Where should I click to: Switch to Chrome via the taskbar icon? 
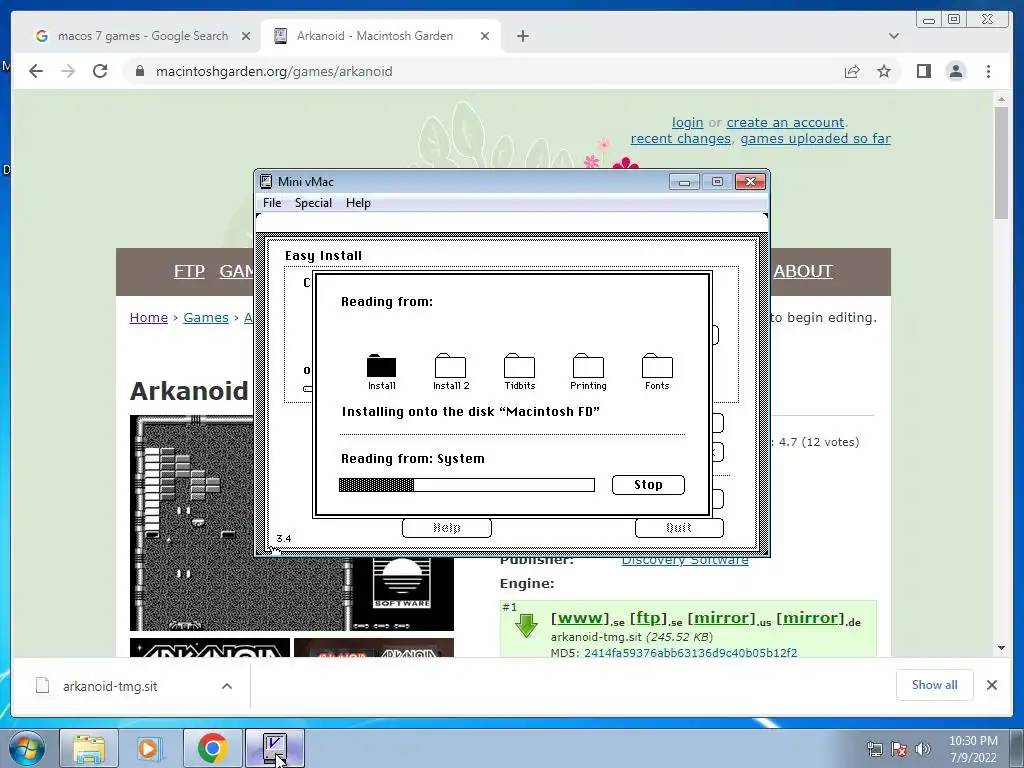(x=212, y=748)
